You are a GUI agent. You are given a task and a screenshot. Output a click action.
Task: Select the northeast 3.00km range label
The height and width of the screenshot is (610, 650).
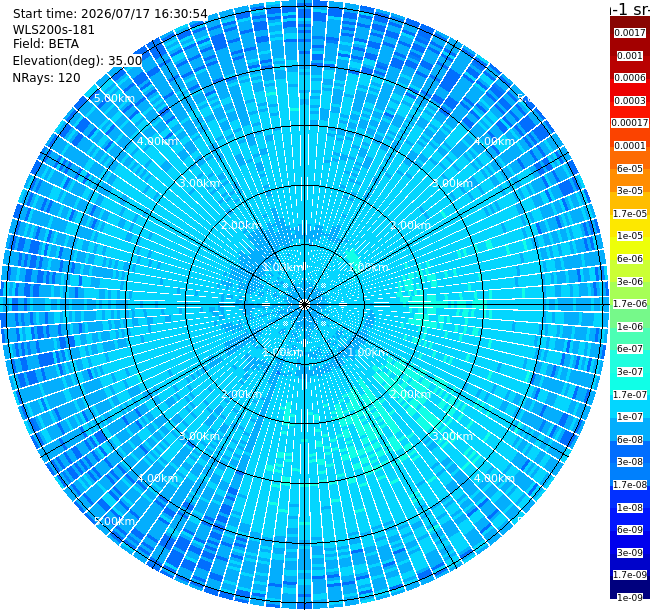pos(452,184)
